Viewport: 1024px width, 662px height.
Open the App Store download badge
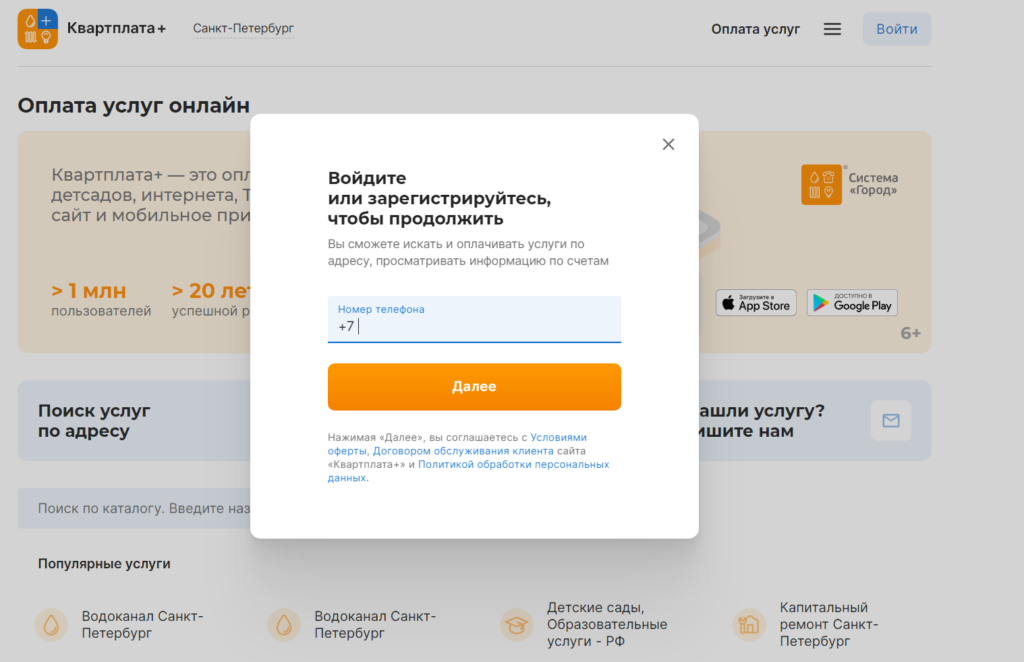(756, 303)
